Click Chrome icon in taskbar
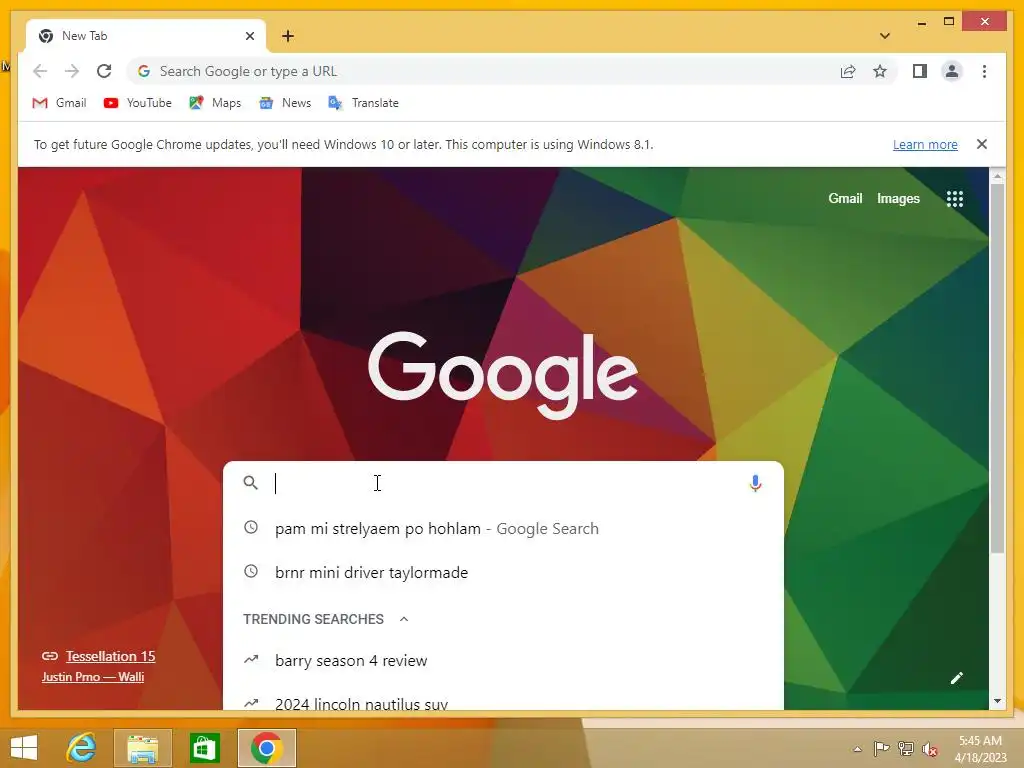The height and width of the screenshot is (768, 1024). (266, 748)
